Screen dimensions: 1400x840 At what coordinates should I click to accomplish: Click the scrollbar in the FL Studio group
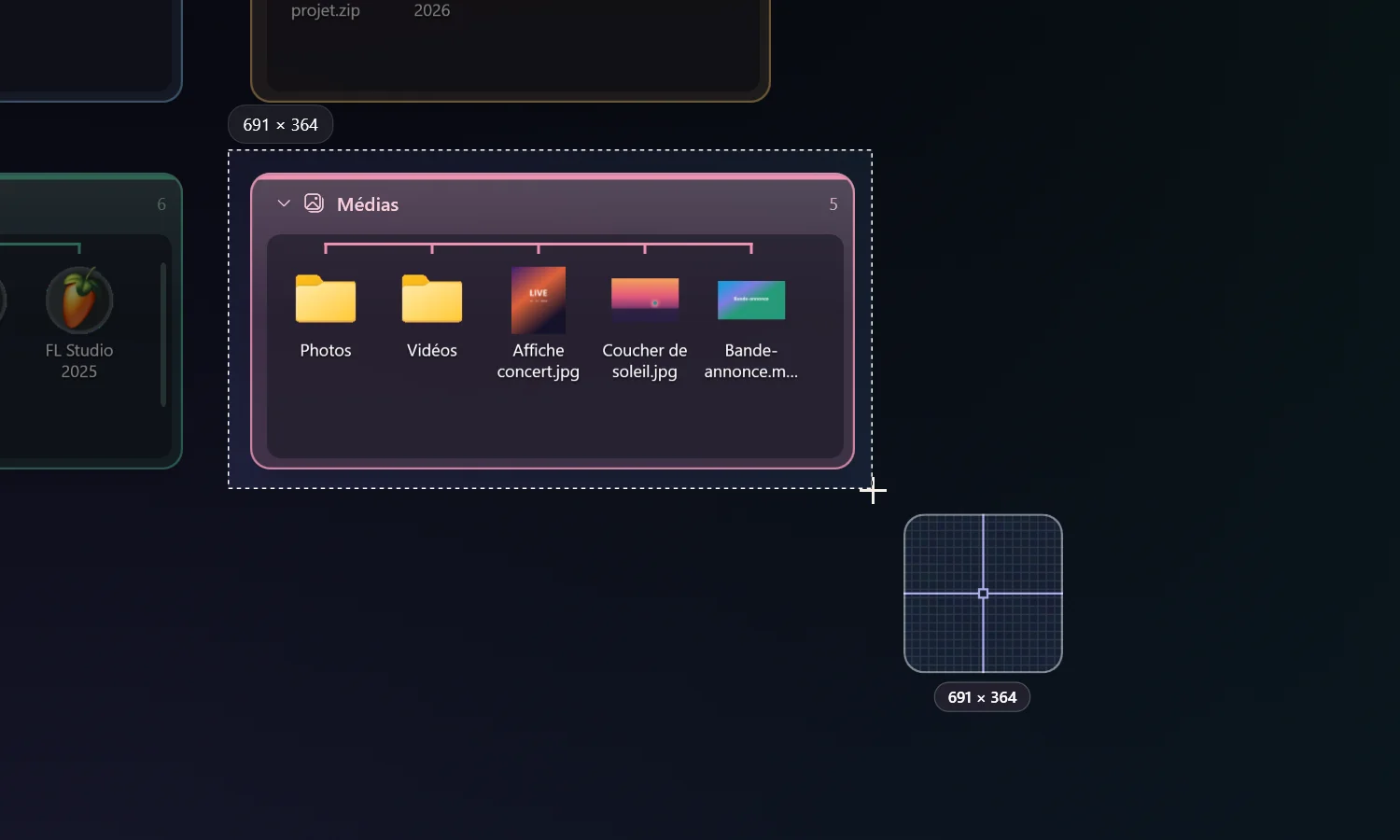(163, 334)
